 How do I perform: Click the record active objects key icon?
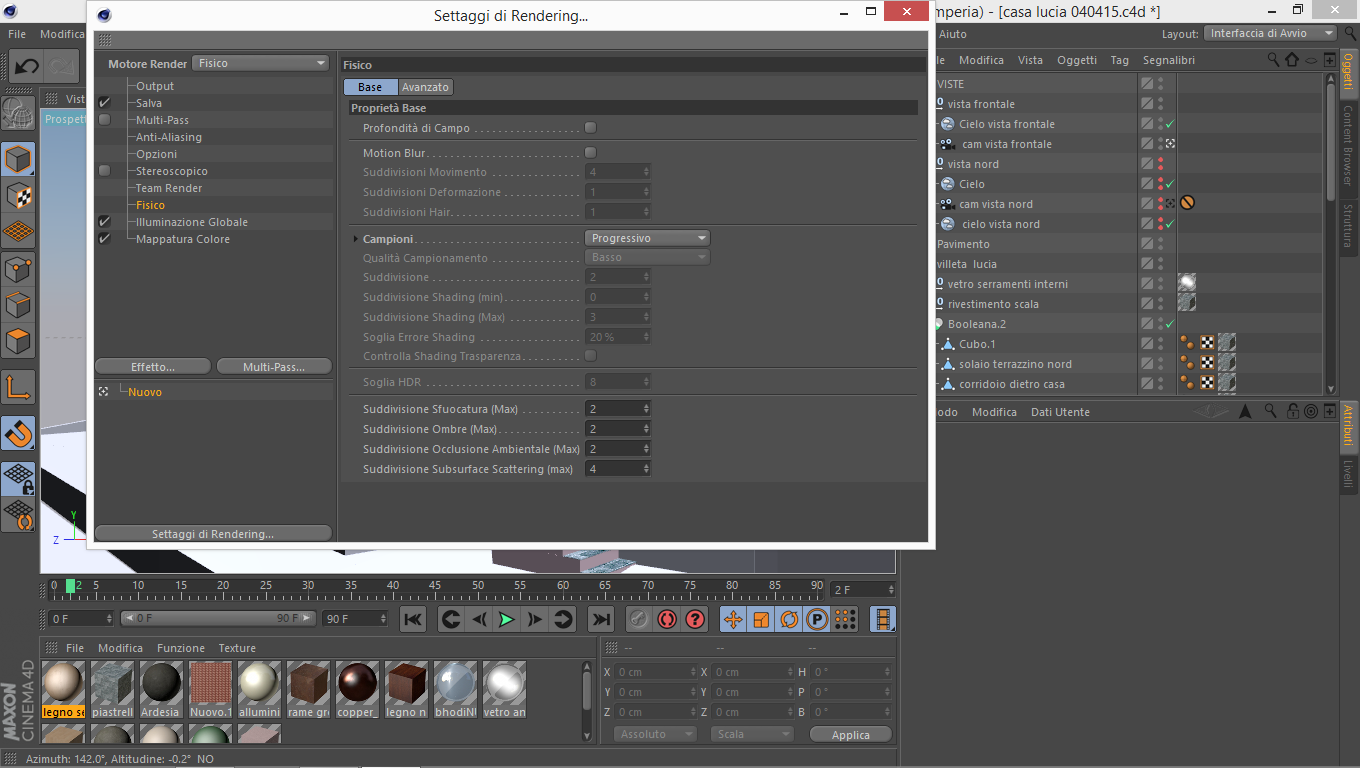tap(639, 619)
